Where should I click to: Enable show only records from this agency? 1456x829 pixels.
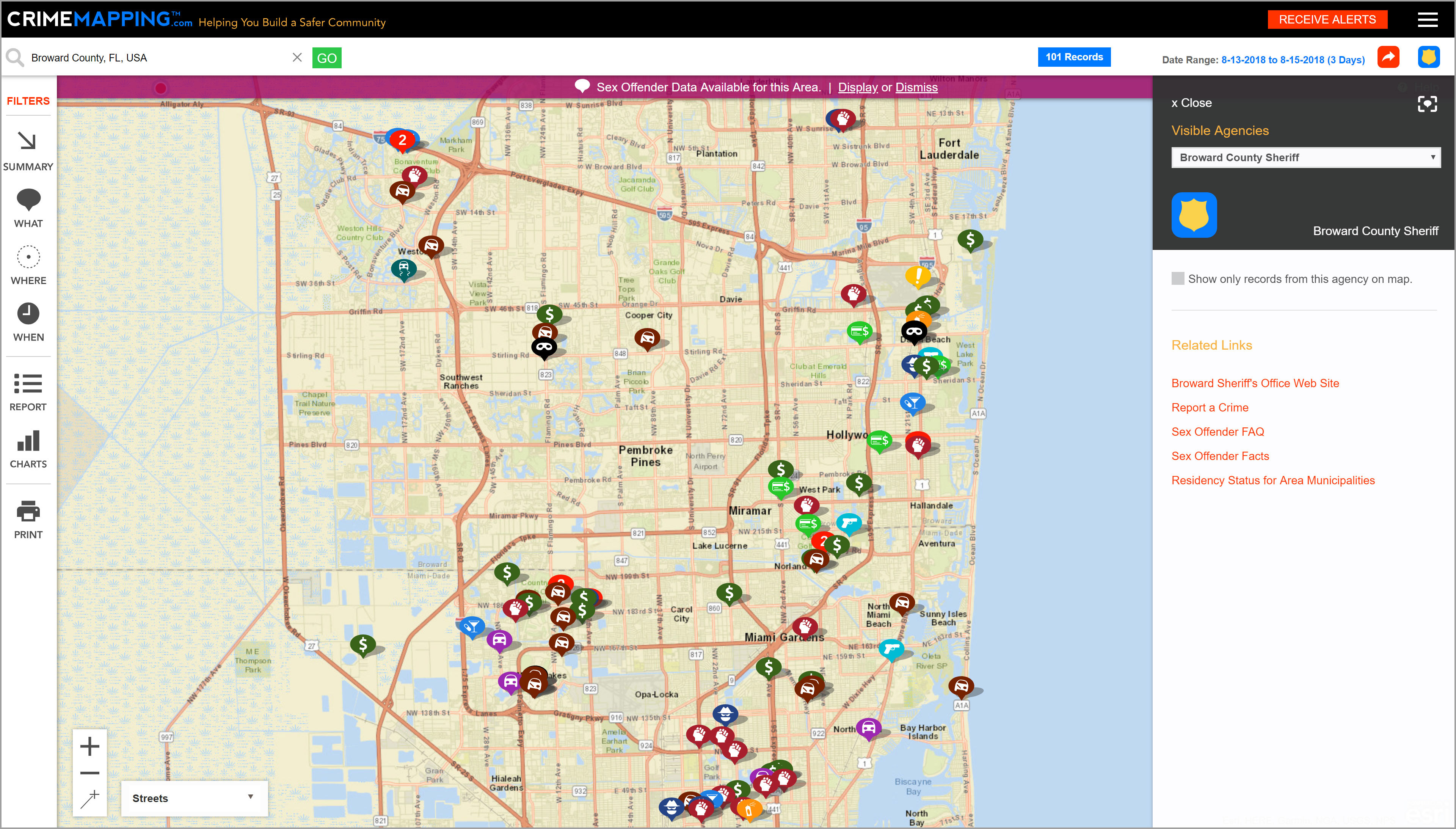click(x=1178, y=278)
